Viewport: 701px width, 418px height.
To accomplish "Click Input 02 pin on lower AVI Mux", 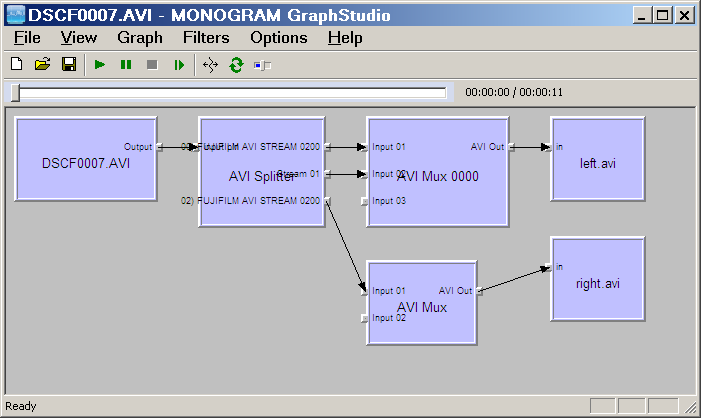I will 365,318.
